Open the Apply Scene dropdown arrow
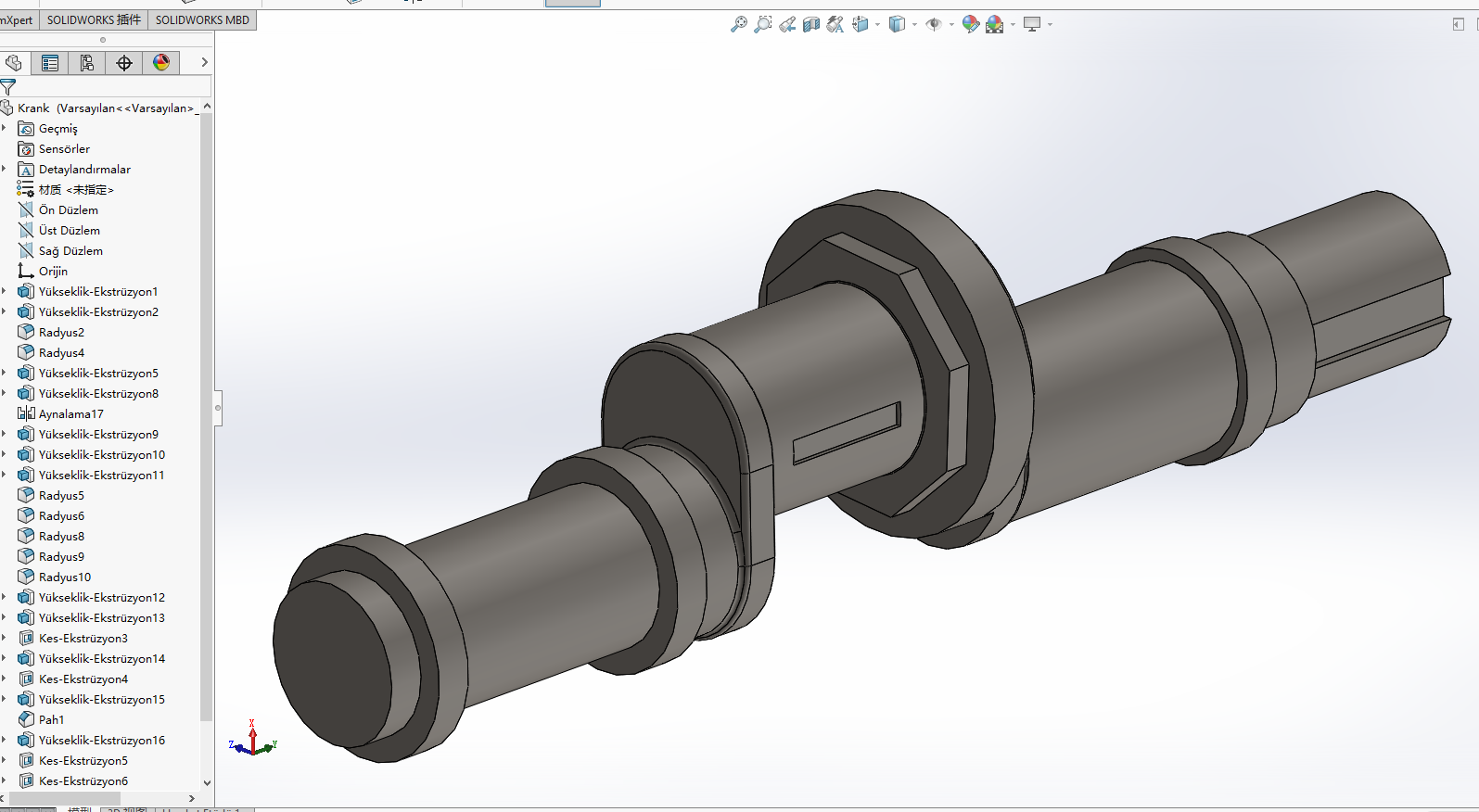The image size is (1479, 812). [x=1013, y=25]
